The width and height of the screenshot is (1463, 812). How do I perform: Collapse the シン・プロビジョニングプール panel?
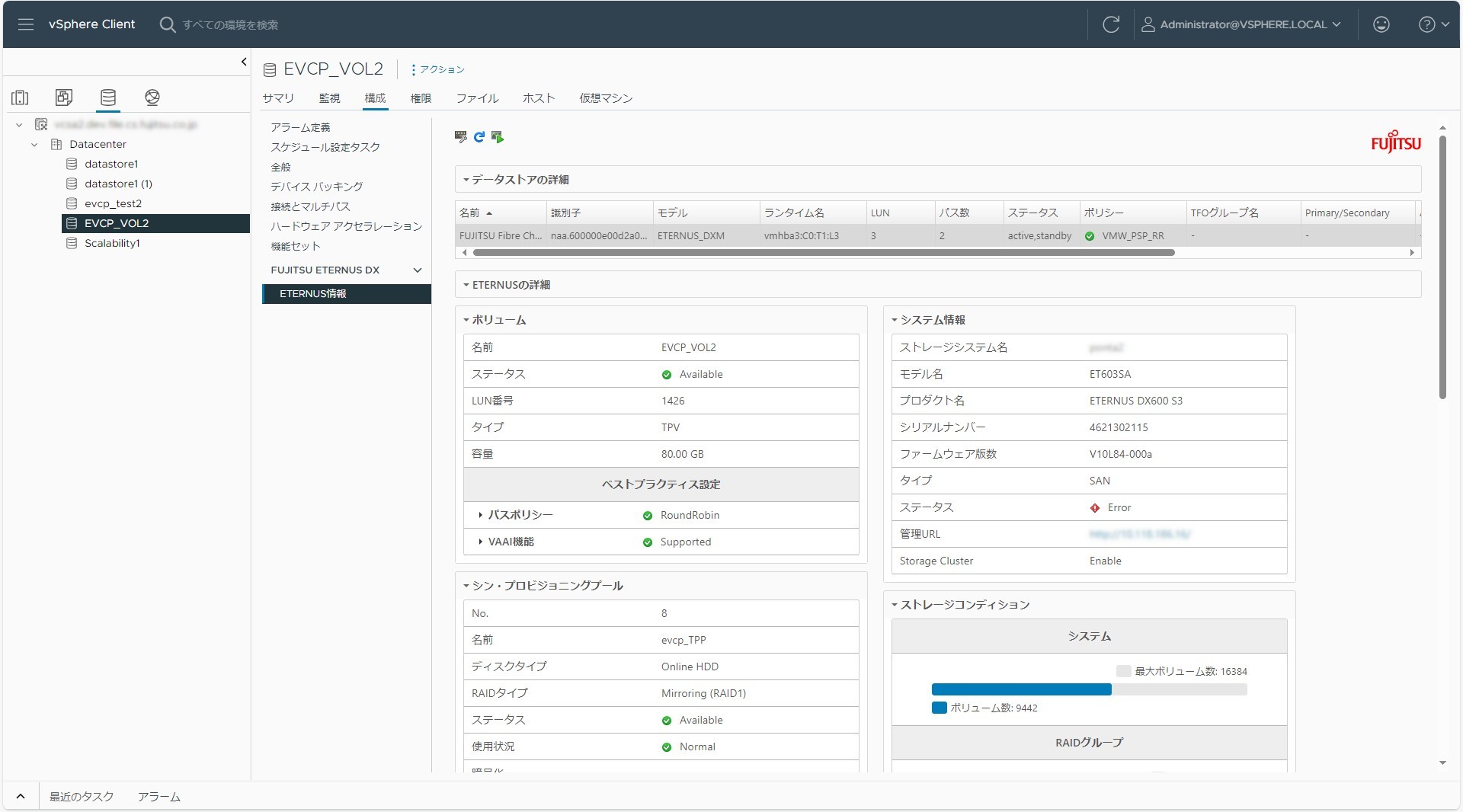(466, 586)
